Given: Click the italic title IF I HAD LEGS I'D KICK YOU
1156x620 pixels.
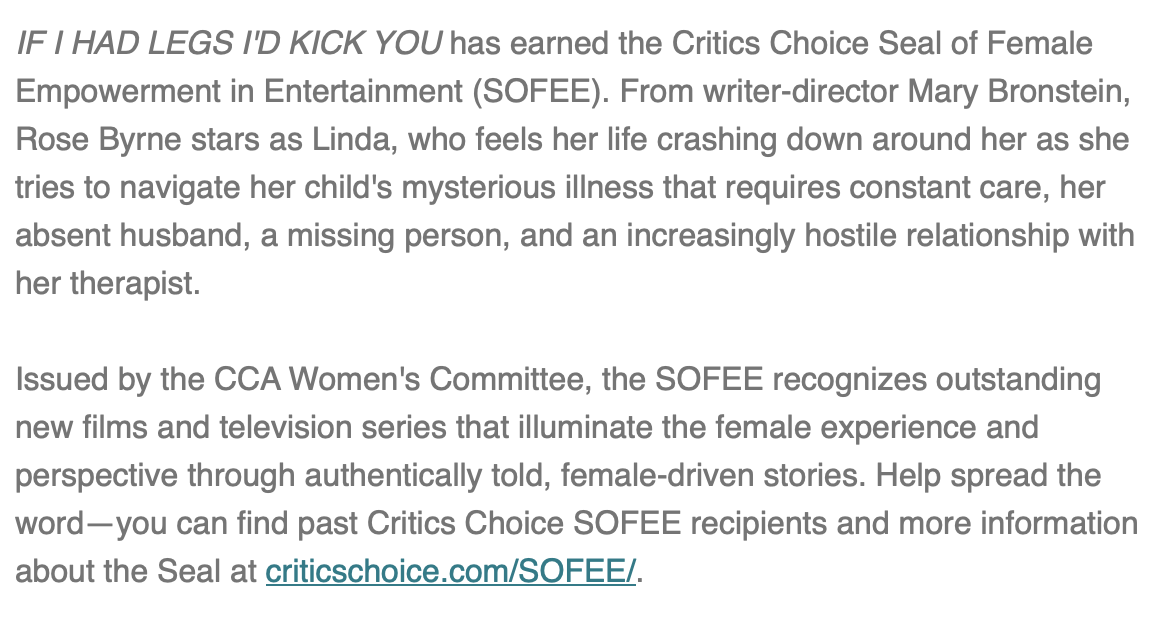Looking at the screenshot, I should pos(228,44).
